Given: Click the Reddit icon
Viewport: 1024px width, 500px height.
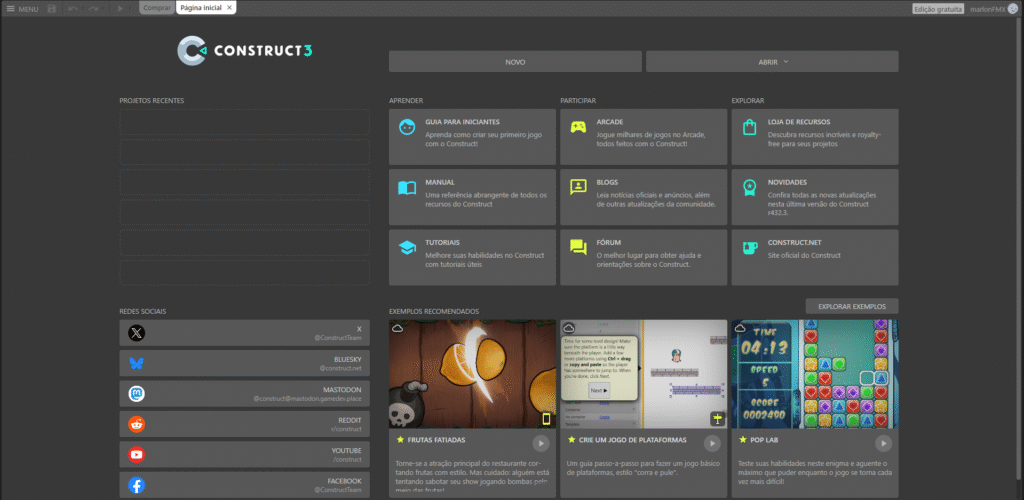Looking at the screenshot, I should 136,424.
